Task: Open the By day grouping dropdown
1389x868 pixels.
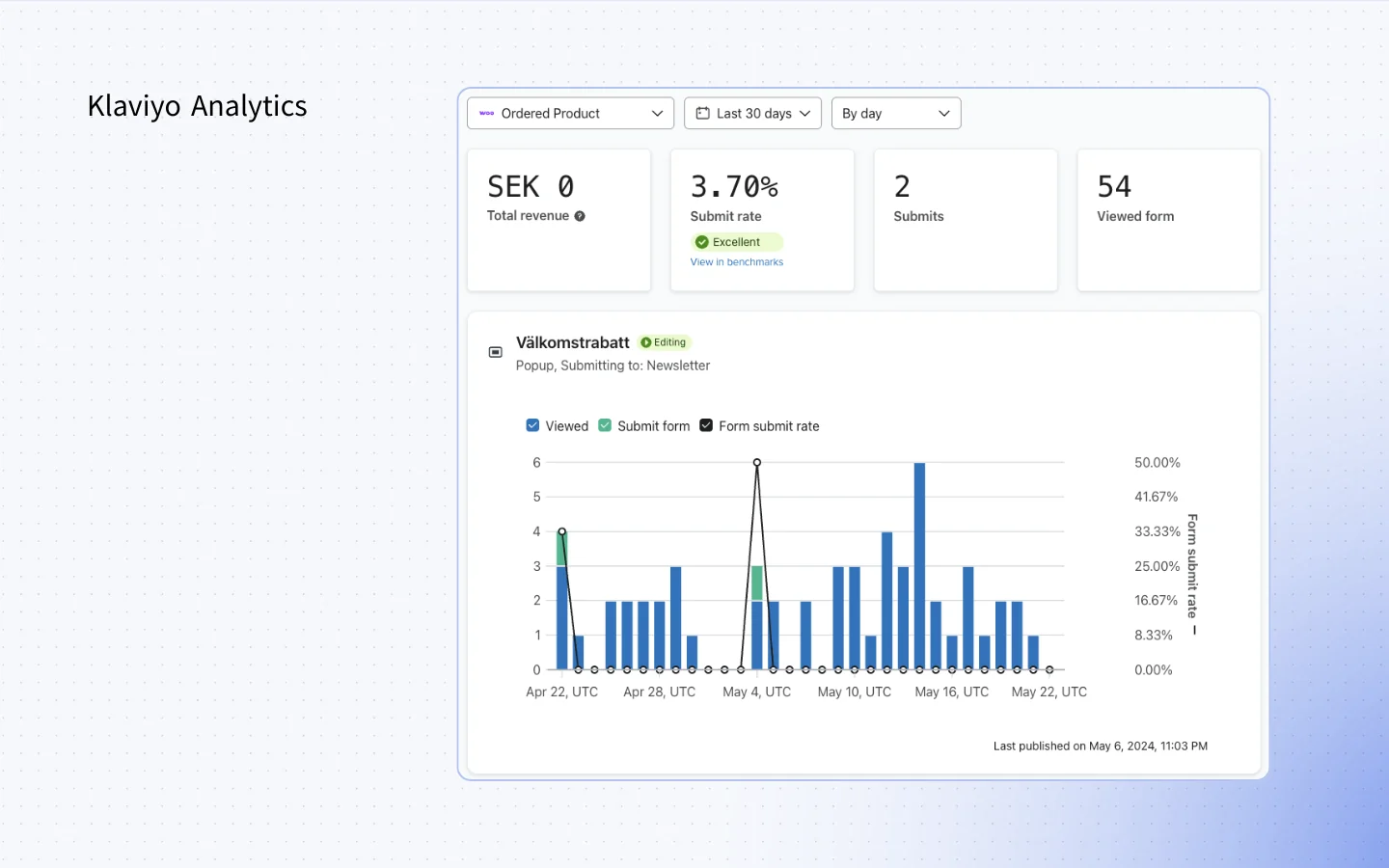Action: [x=896, y=113]
